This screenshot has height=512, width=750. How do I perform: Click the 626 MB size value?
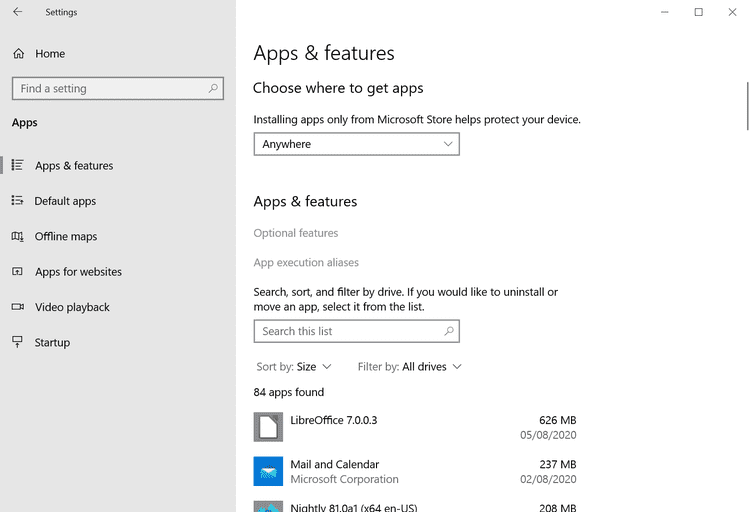[558, 420]
